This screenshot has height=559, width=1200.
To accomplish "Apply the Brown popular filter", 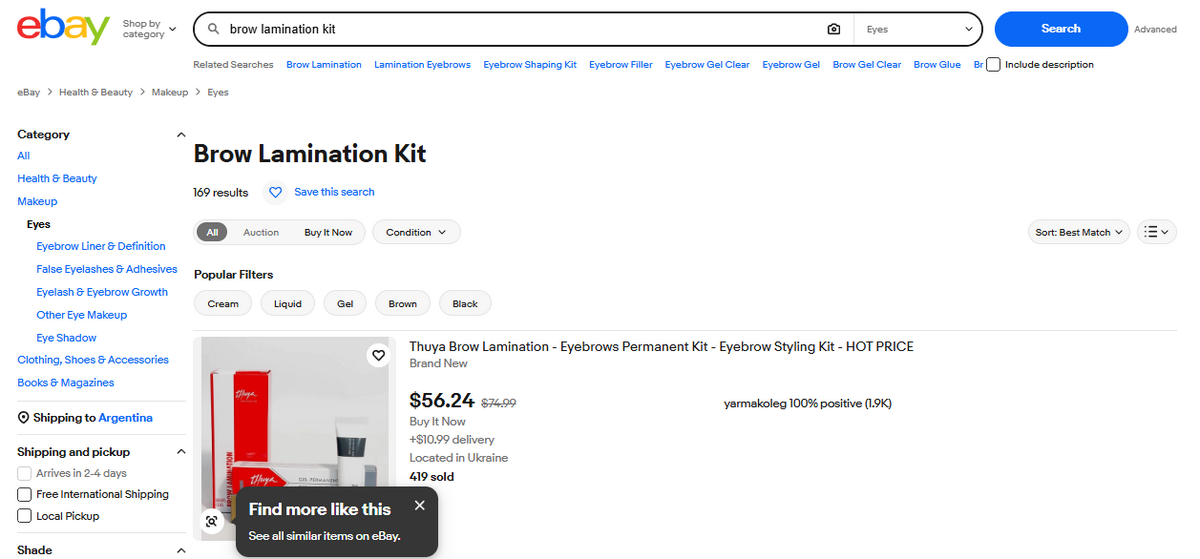I will 403,303.
